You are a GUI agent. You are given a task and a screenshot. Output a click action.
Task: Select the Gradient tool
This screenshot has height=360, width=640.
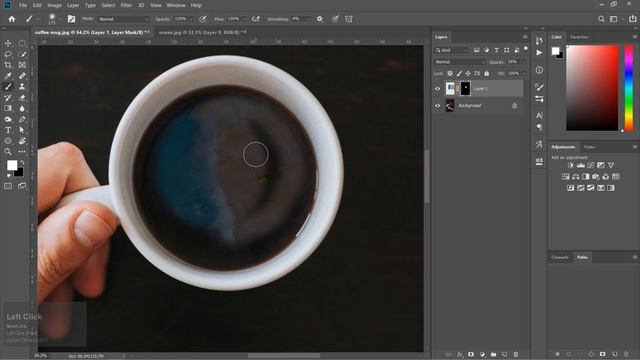coord(8,109)
